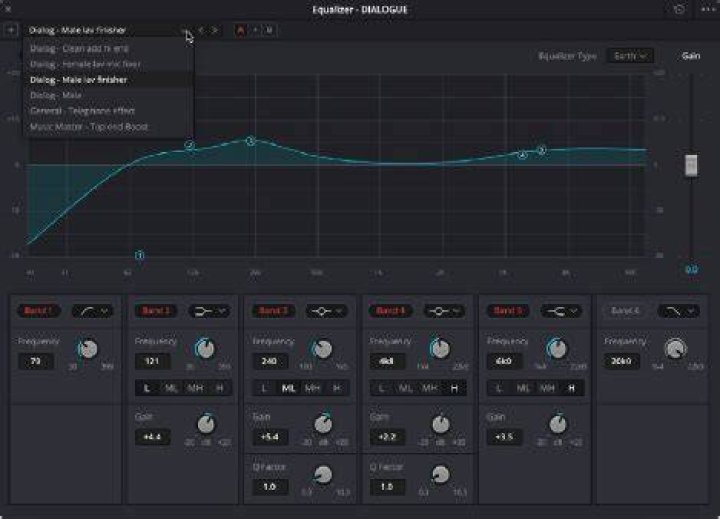Click Band 2 gain field showing +4.4
The height and width of the screenshot is (519, 720).
pyautogui.click(x=152, y=436)
